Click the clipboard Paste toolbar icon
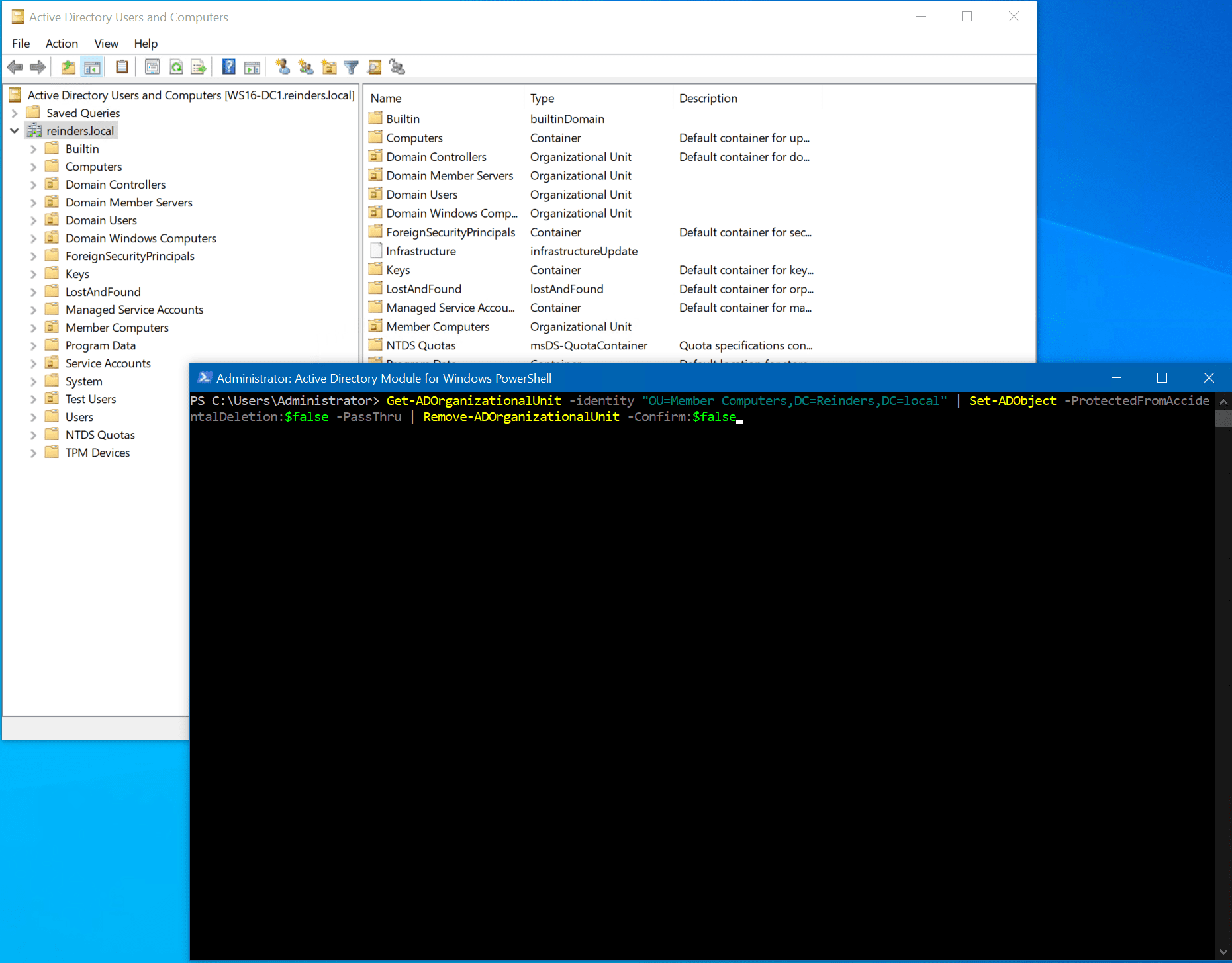Screen dimensions: 1232x963 click(122, 67)
